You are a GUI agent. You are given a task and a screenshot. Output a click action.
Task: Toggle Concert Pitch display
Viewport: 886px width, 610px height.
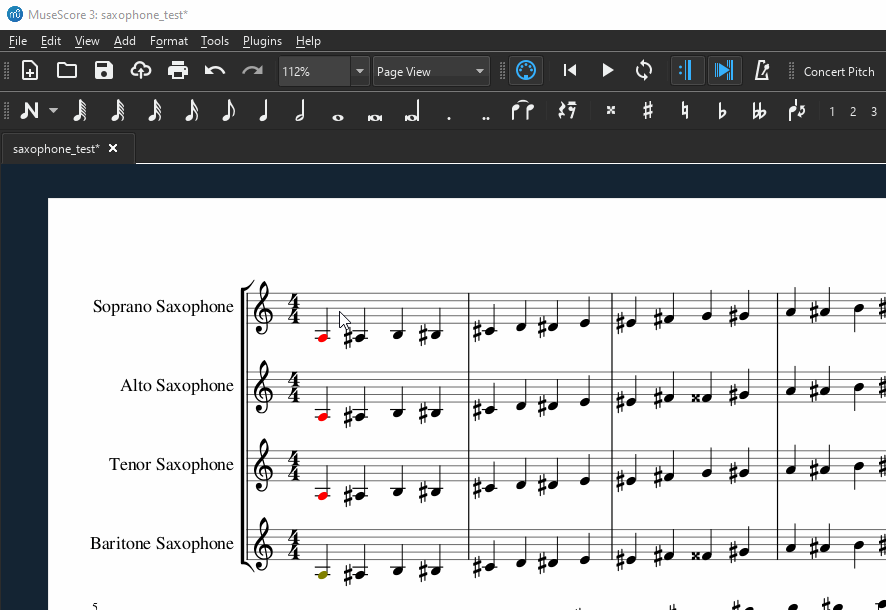[x=838, y=72]
